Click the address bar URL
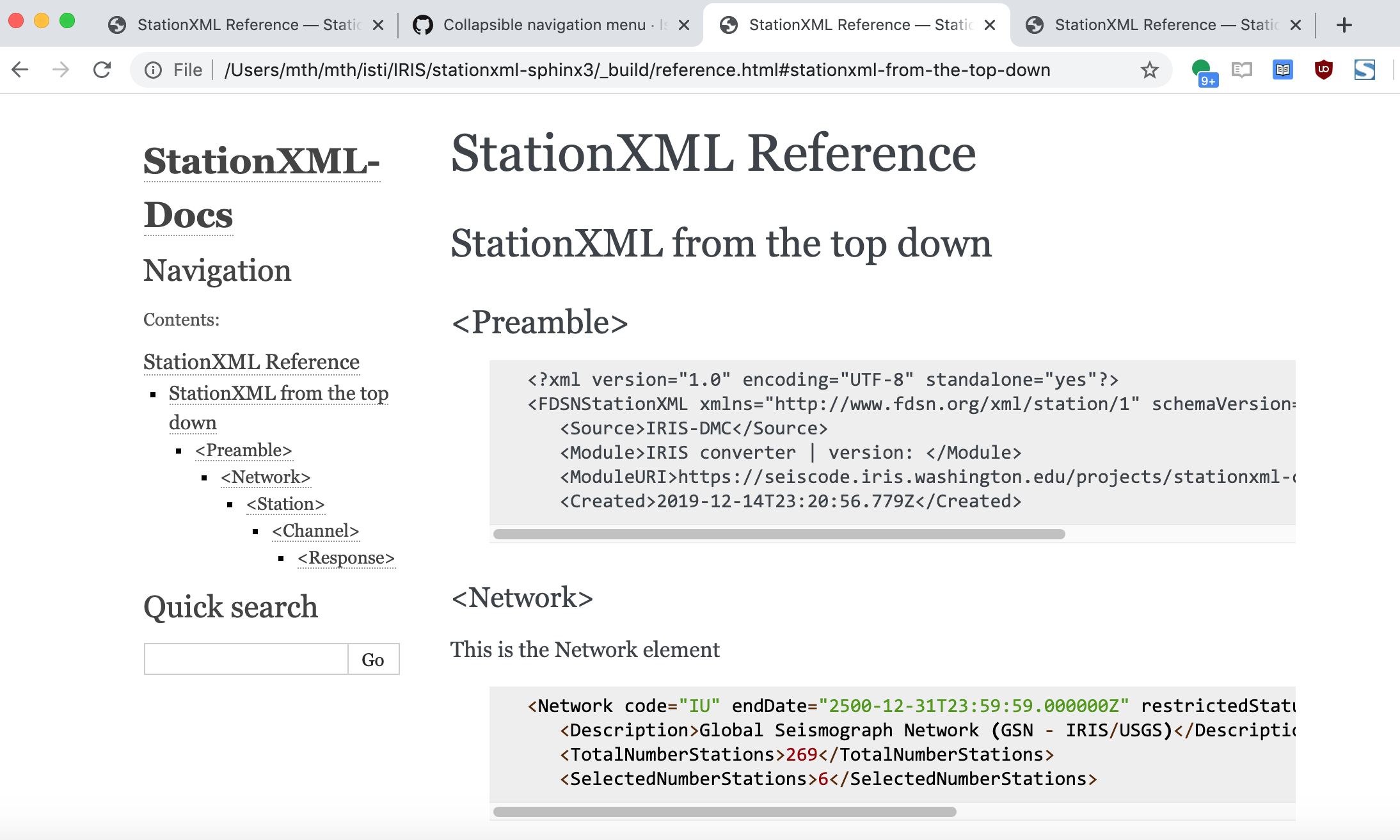The image size is (1400, 840). pos(637,70)
